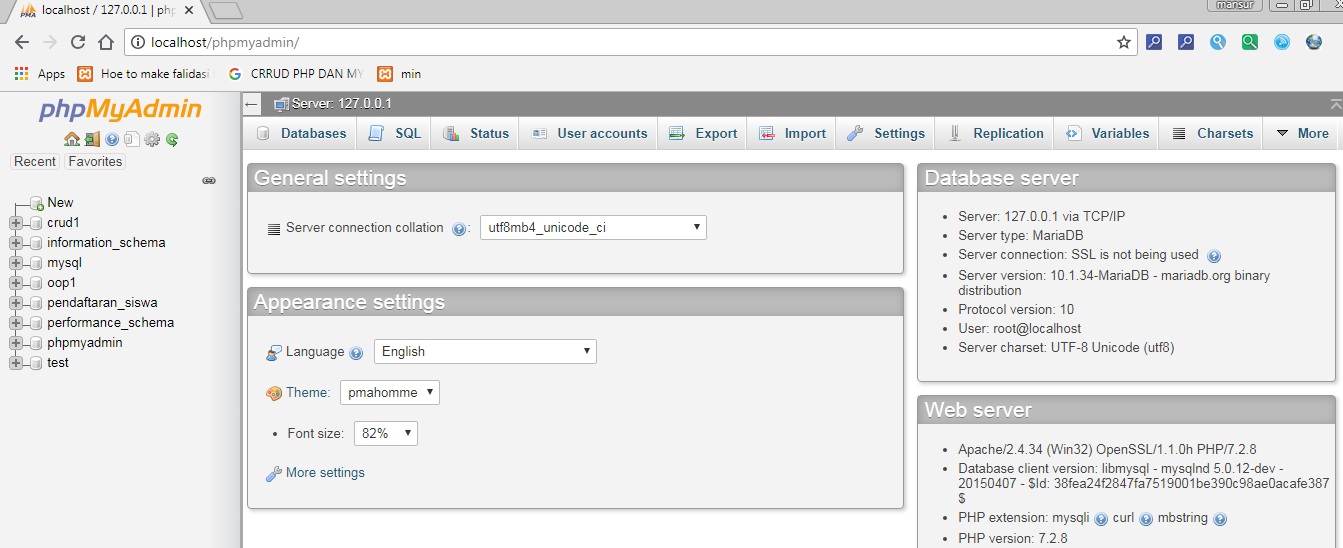
Task: Open the Server connection collation dropdown
Action: point(593,227)
